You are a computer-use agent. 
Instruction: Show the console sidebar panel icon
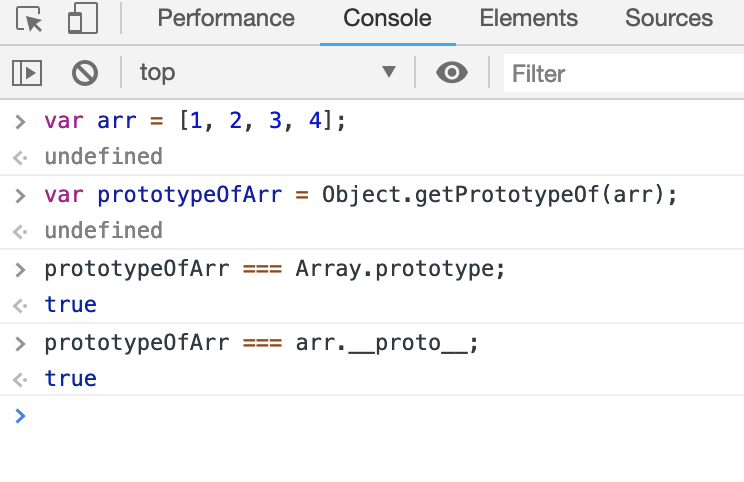(x=27, y=72)
